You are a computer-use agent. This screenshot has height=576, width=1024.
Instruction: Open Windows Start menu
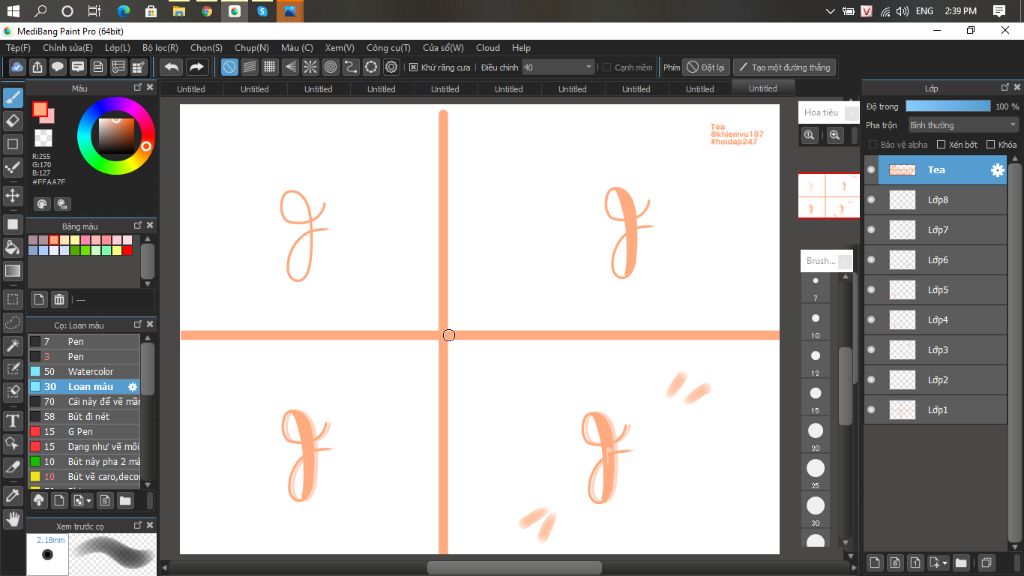pos(13,11)
